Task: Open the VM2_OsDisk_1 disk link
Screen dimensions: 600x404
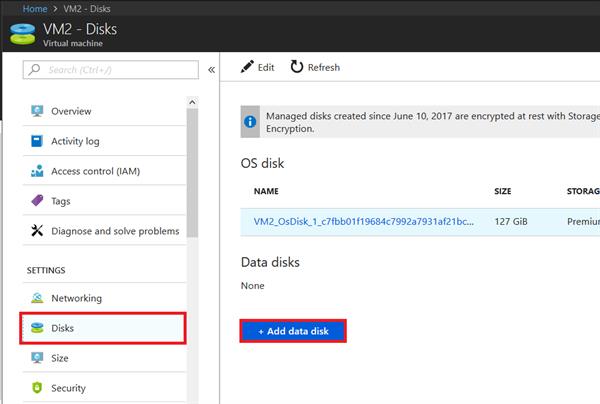Action: (x=363, y=221)
